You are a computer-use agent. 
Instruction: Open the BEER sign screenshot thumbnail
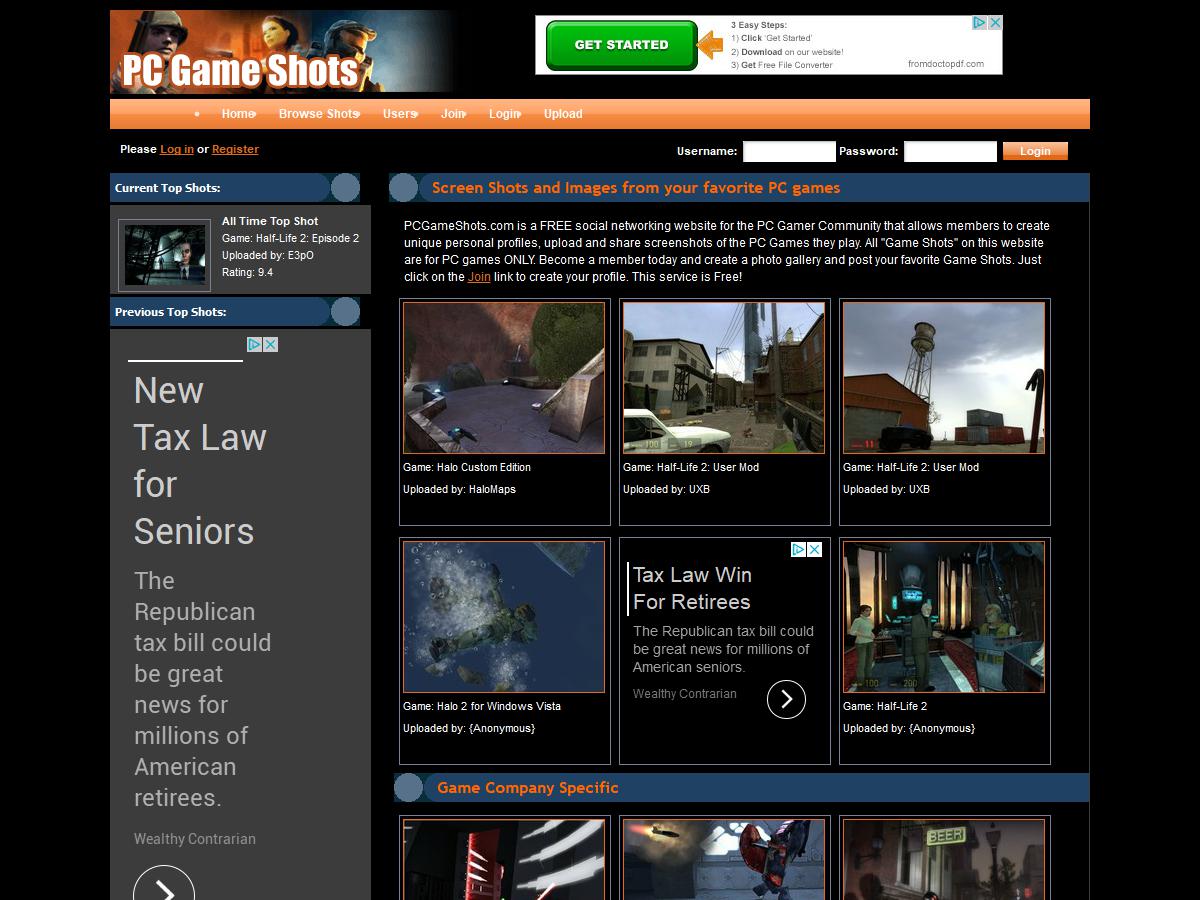944,860
